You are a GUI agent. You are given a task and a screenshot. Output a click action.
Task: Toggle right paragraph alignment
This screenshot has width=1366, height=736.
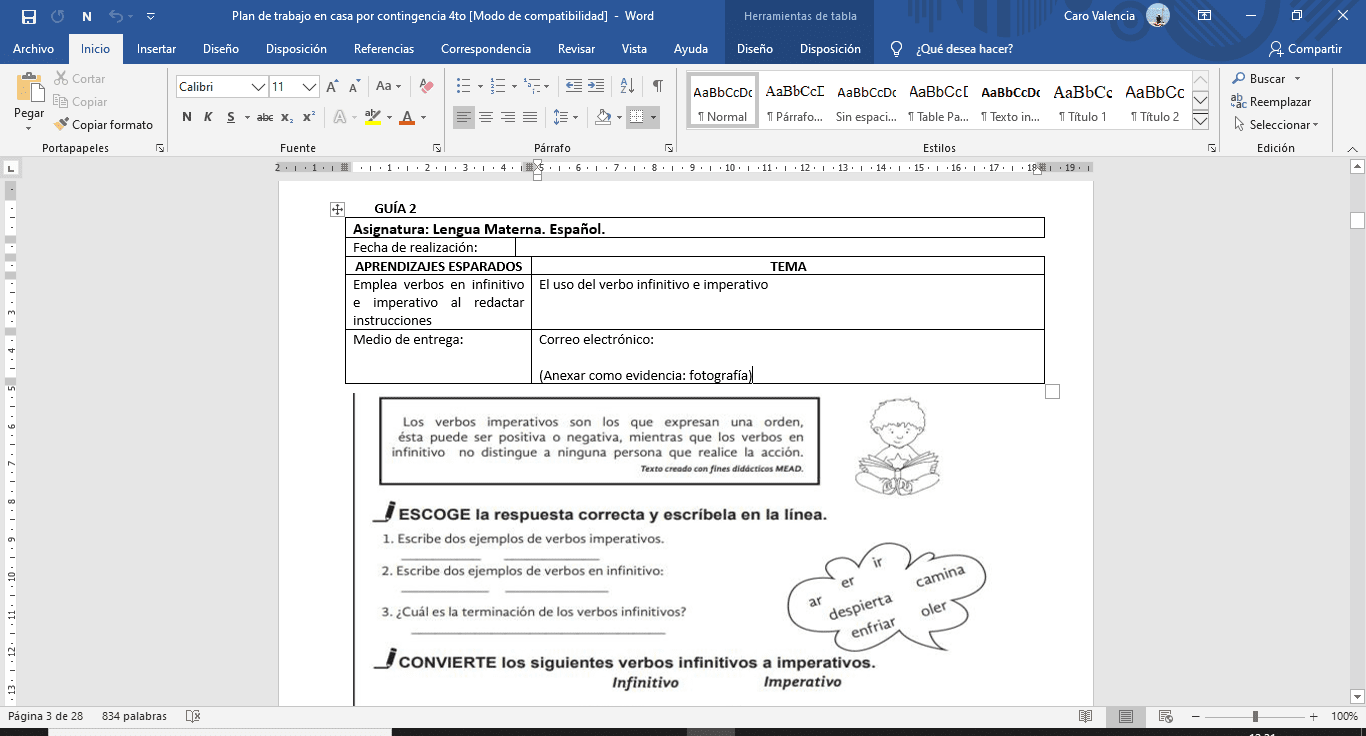508,118
